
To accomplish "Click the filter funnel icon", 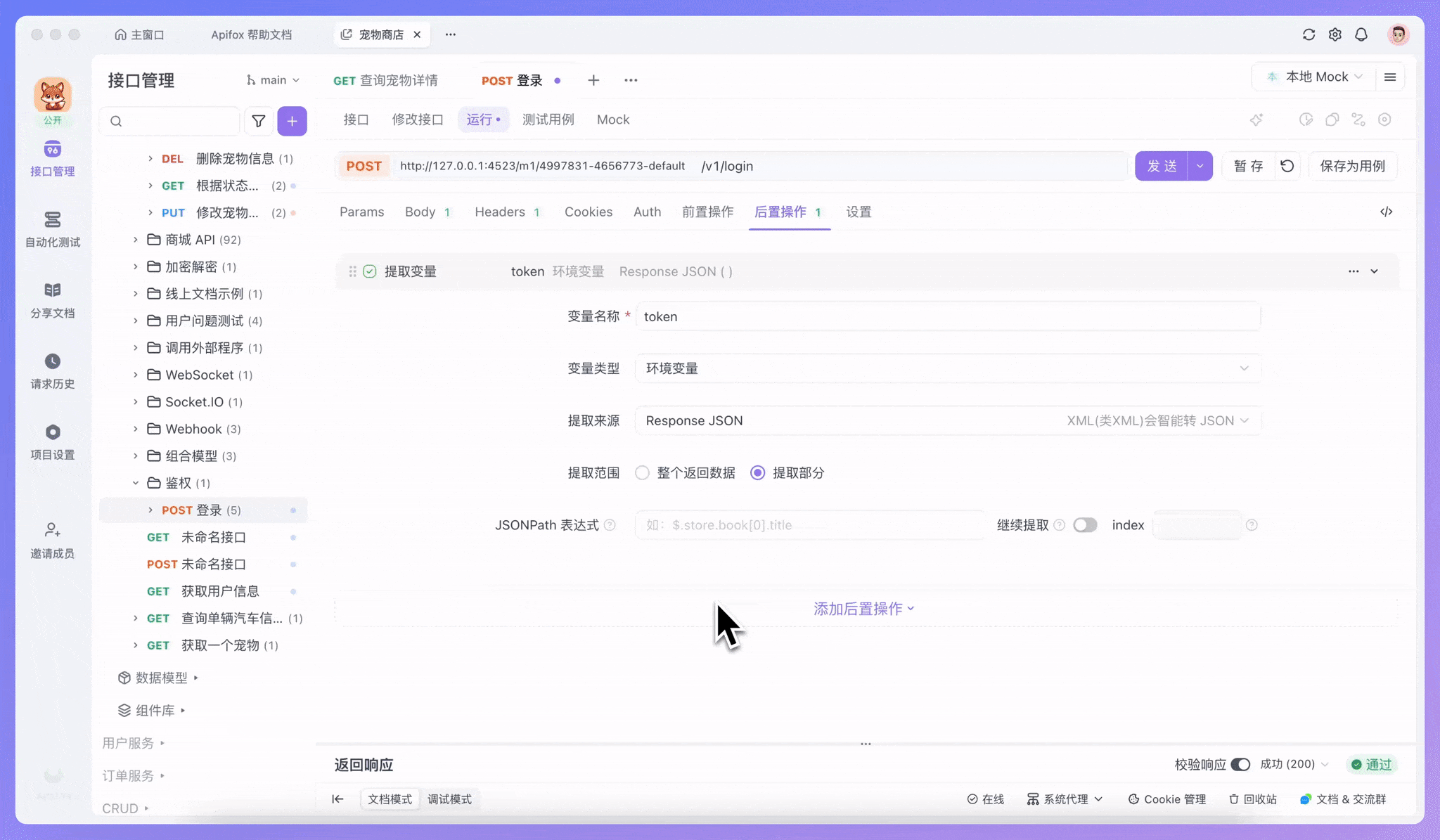I will tap(259, 122).
